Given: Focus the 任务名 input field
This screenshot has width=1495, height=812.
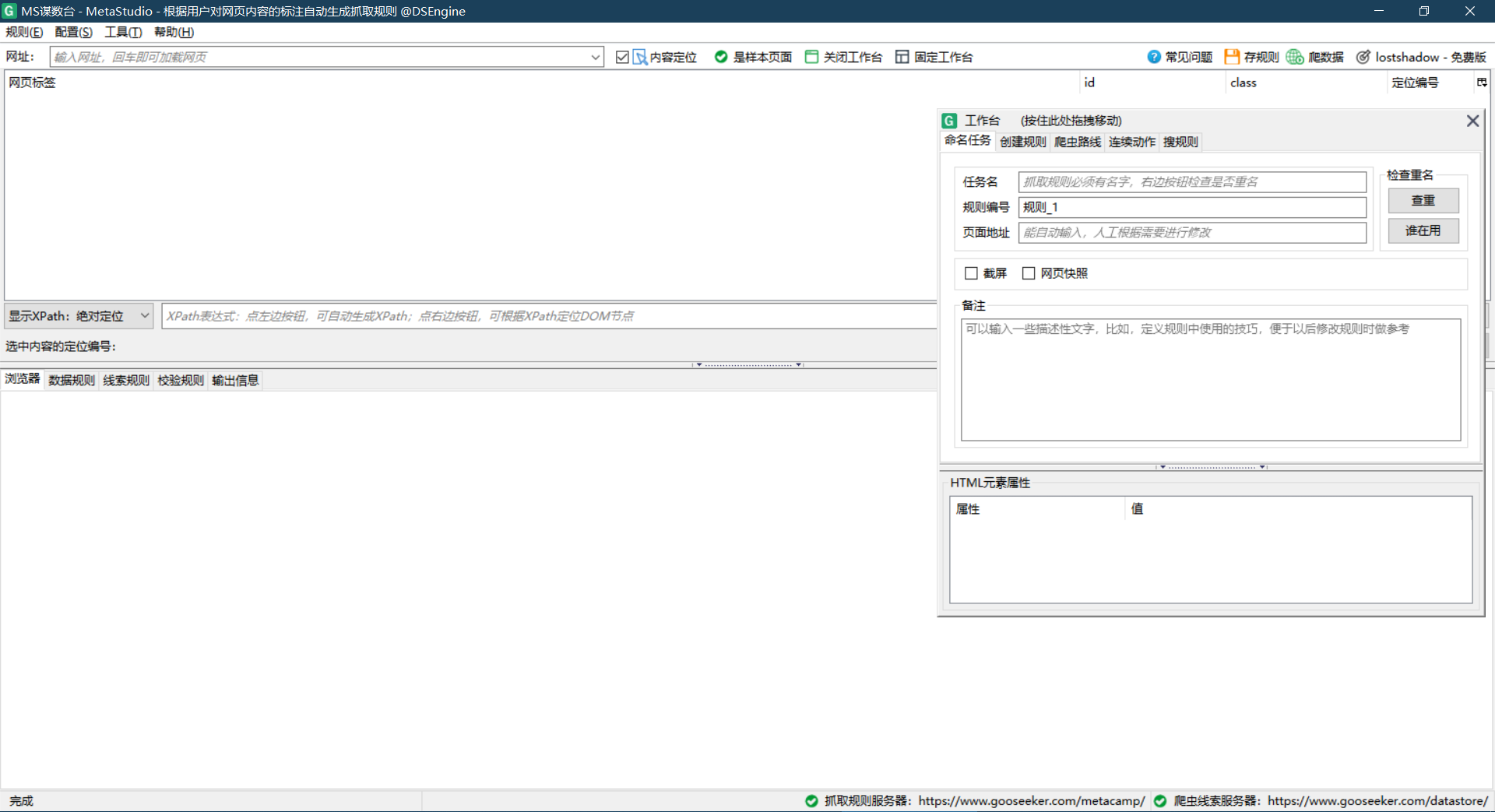Looking at the screenshot, I should (1192, 181).
